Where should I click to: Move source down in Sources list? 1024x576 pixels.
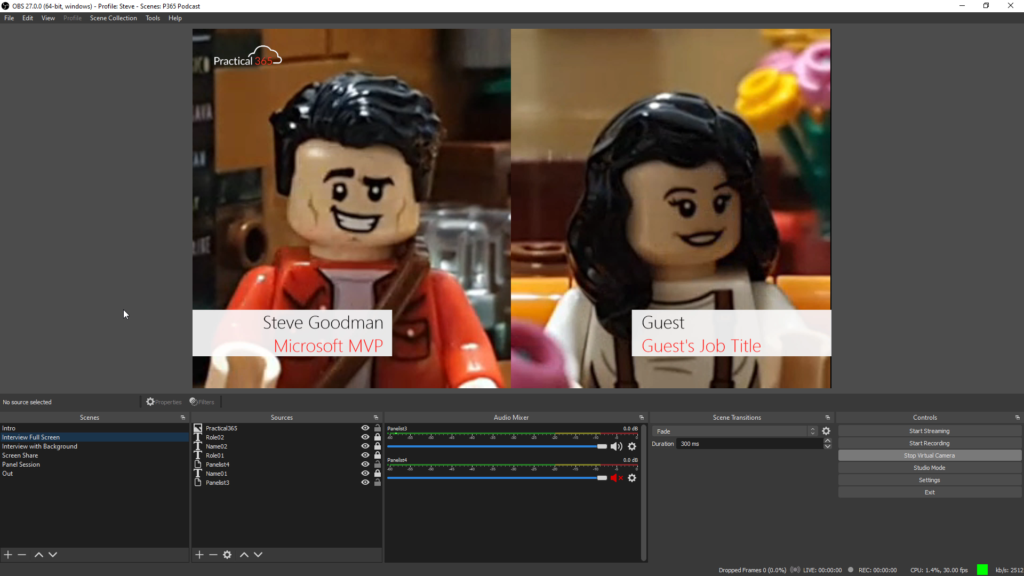pyautogui.click(x=259, y=554)
